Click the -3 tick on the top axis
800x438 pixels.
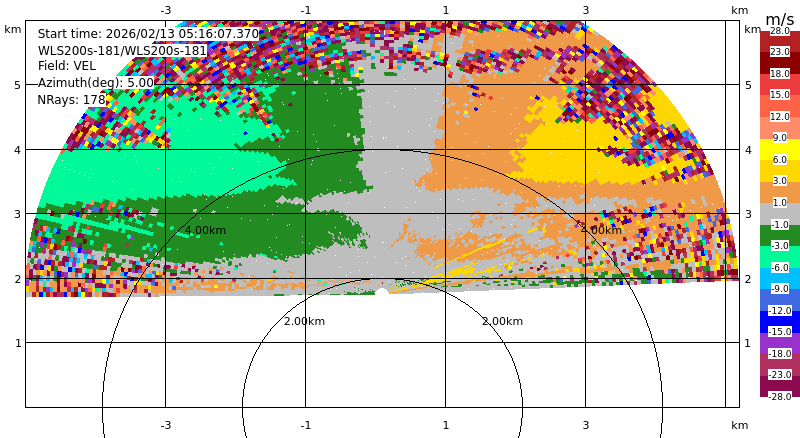click(x=165, y=10)
